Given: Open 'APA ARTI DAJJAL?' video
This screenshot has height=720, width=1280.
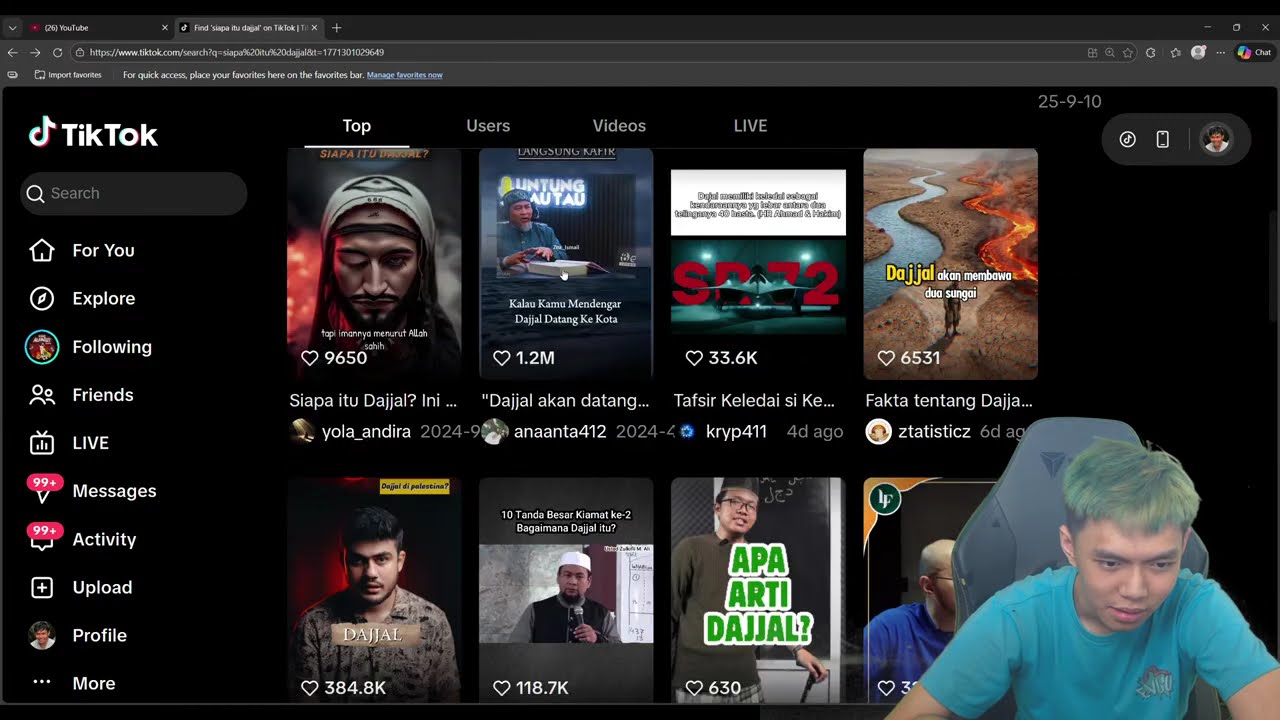Looking at the screenshot, I should coord(758,590).
